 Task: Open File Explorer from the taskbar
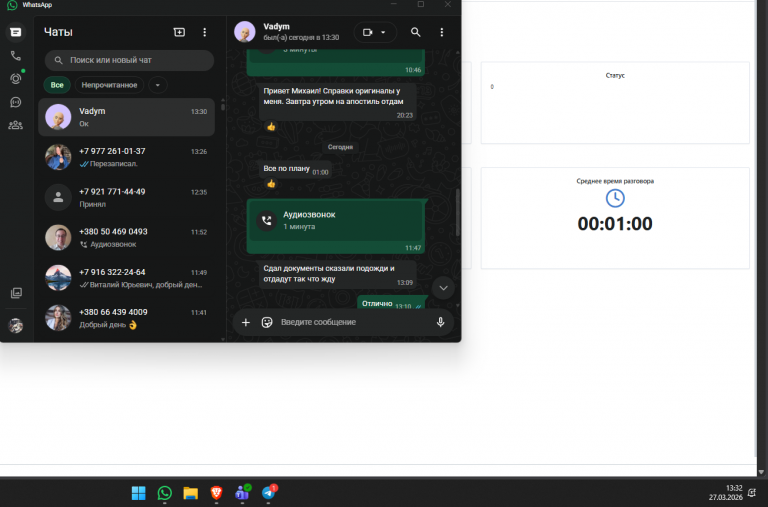click(191, 493)
